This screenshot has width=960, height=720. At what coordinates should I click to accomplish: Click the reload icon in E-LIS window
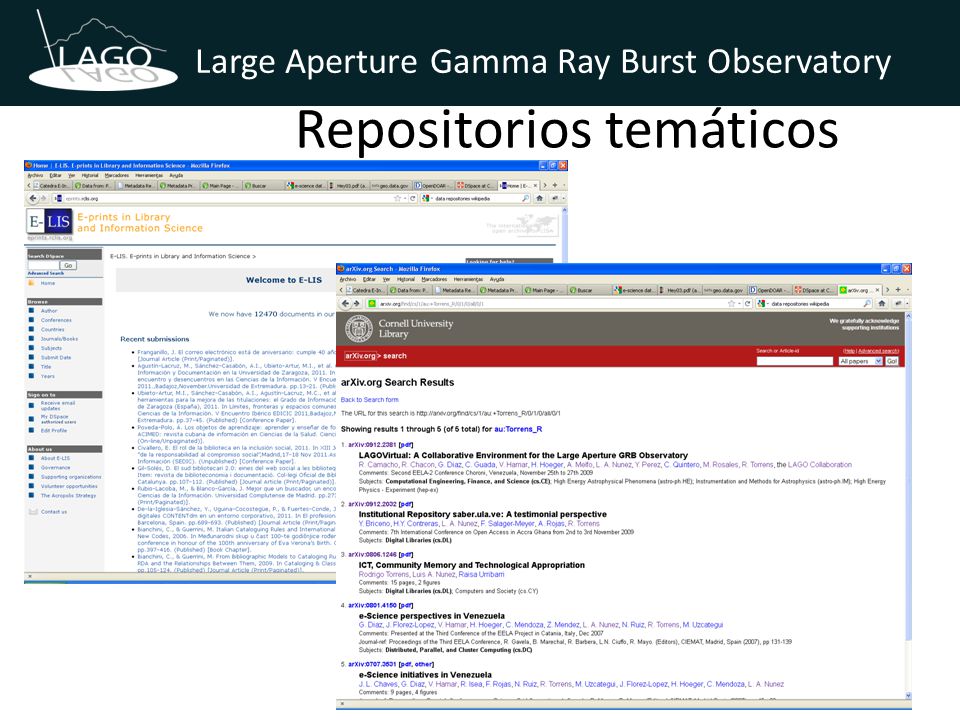[413, 198]
